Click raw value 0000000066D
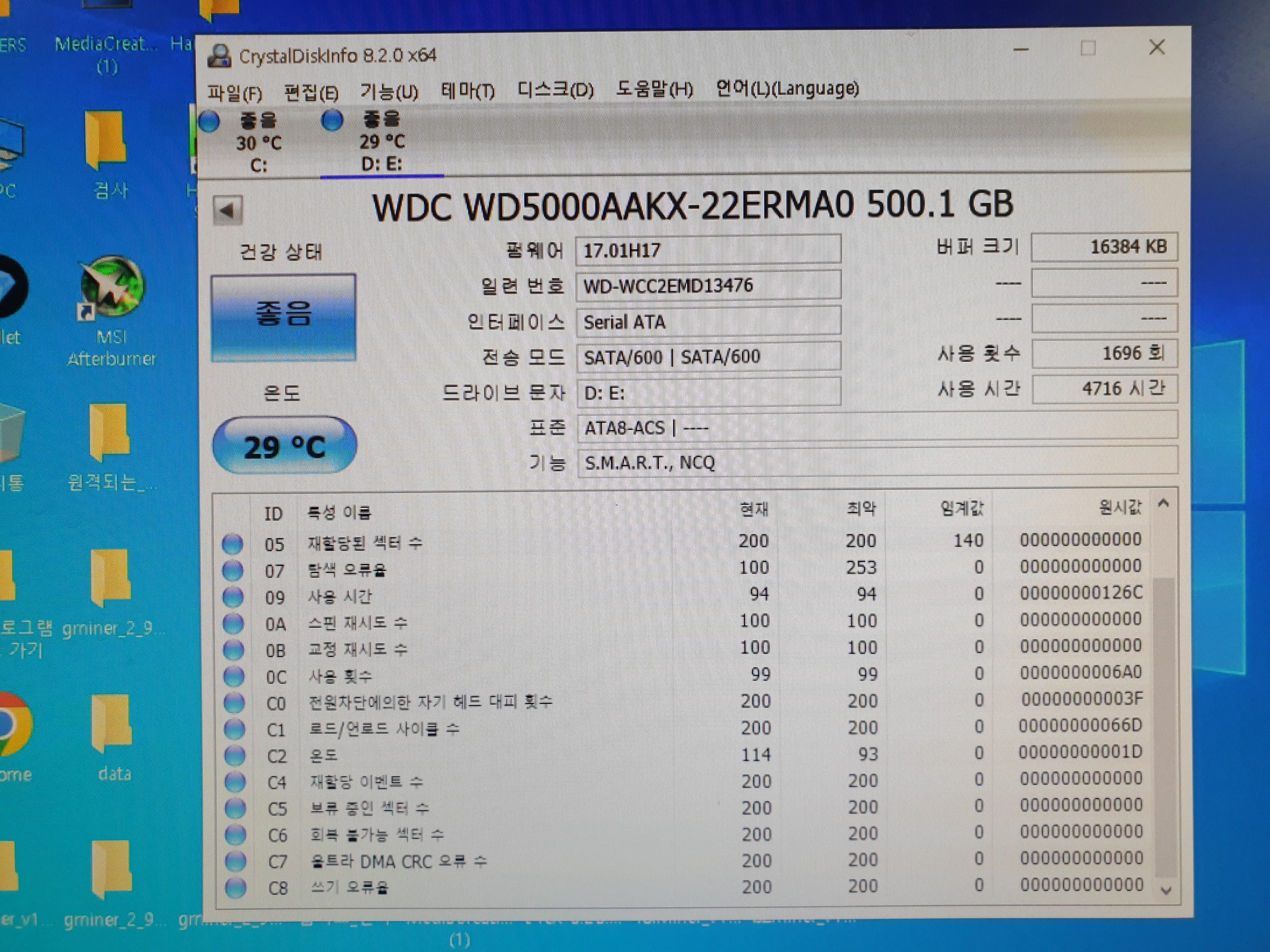Image resolution: width=1270 pixels, height=952 pixels. 1080,725
